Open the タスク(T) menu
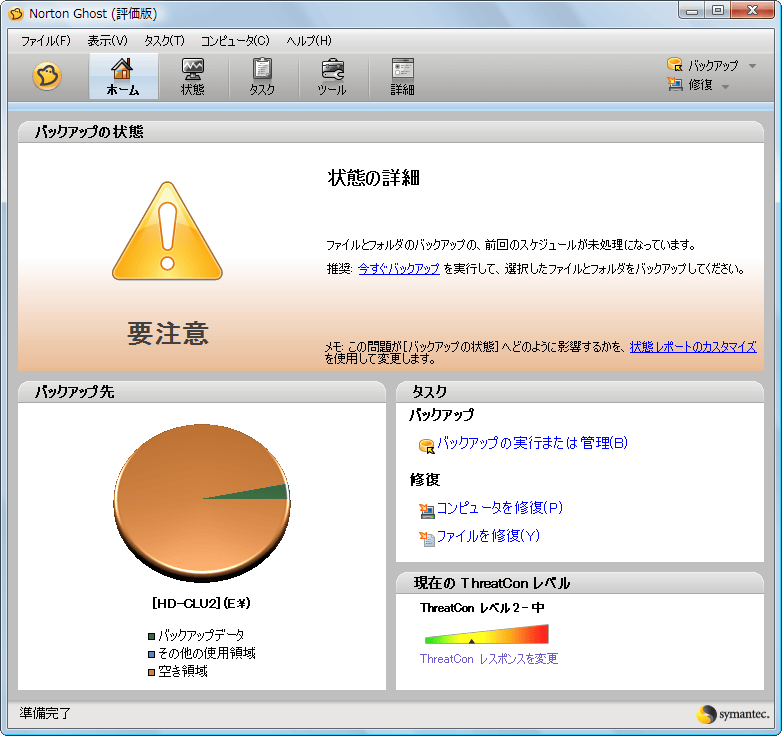This screenshot has height=736, width=782. [164, 40]
